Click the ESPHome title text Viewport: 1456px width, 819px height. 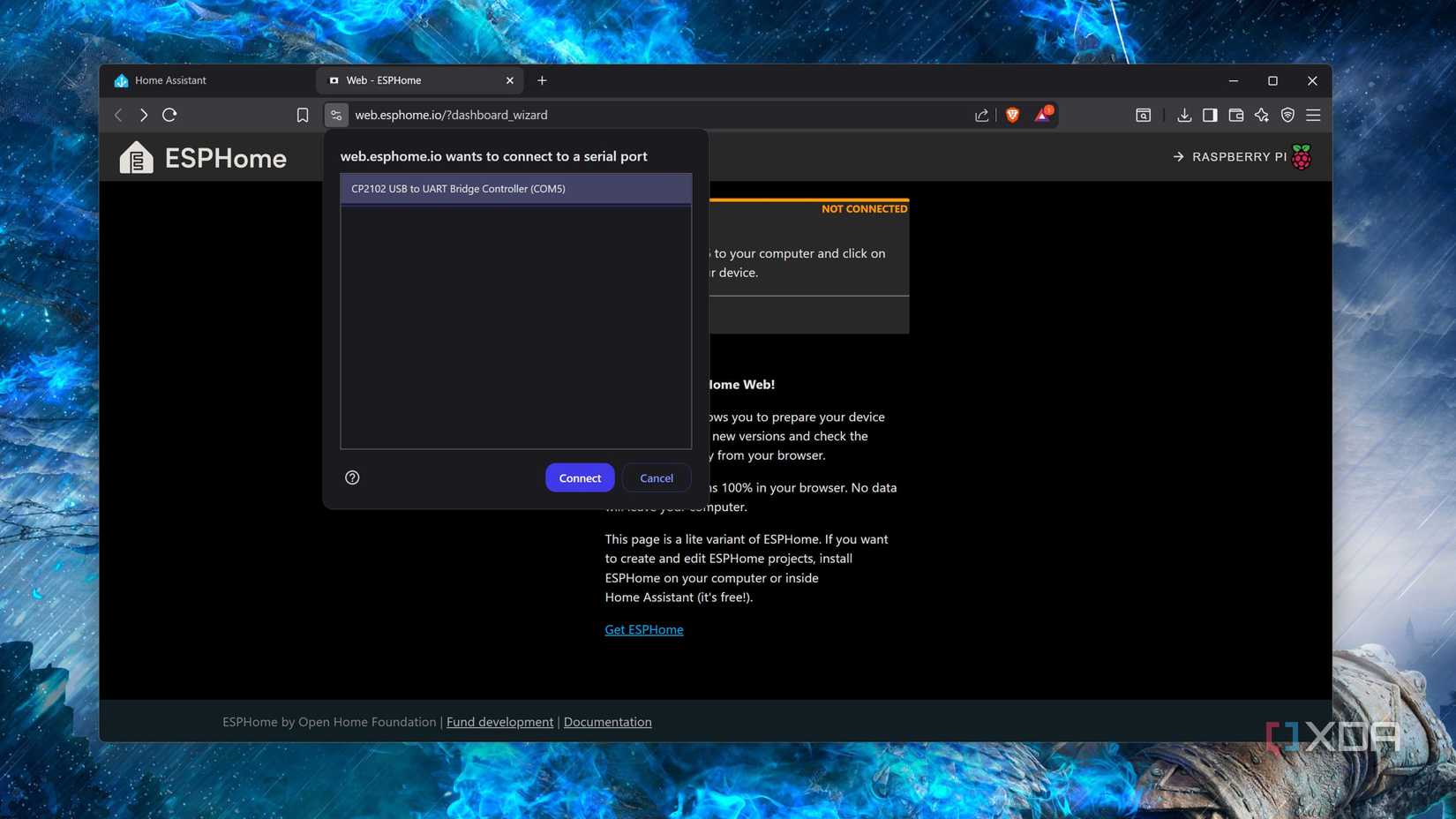click(226, 159)
